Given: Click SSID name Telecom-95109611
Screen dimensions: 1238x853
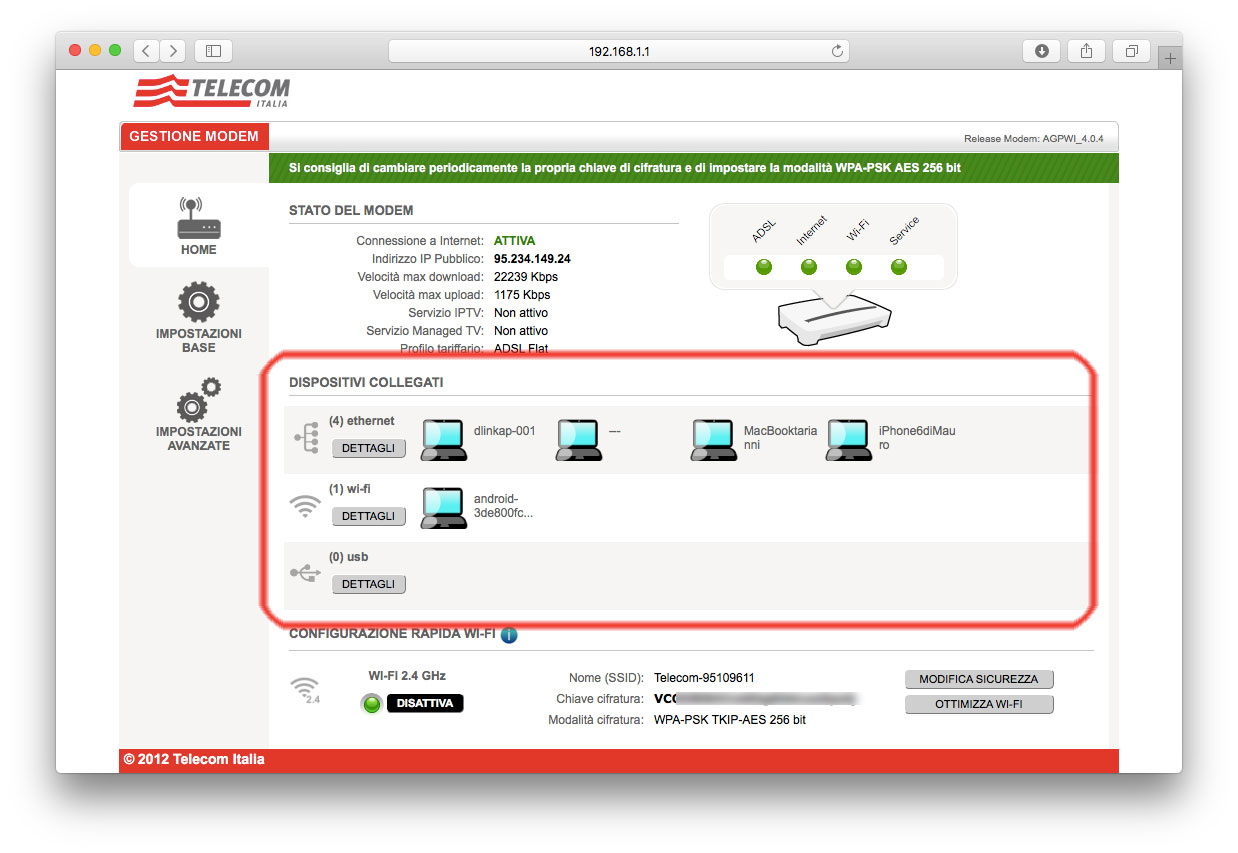Looking at the screenshot, I should 704,678.
